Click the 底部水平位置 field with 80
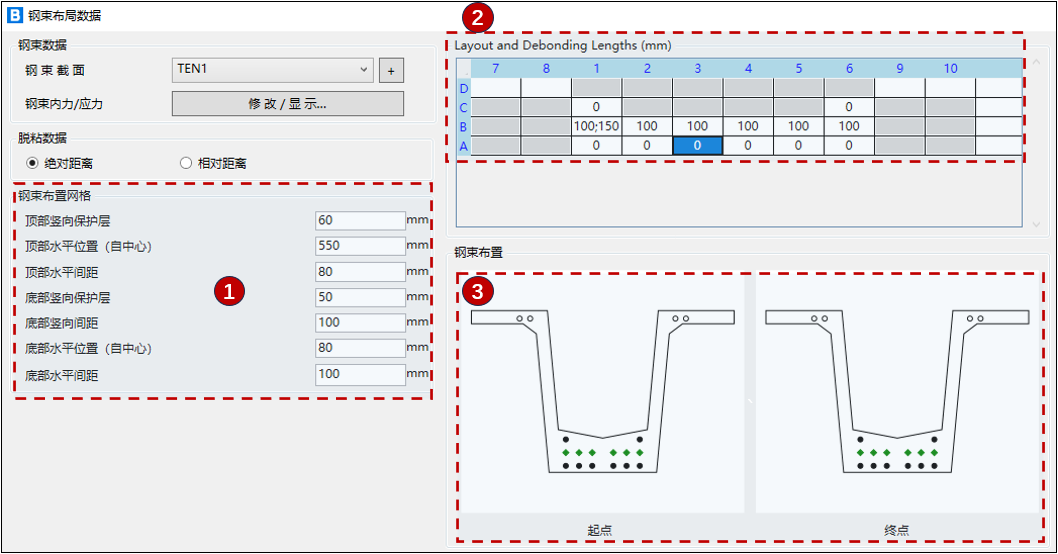 pos(359,348)
